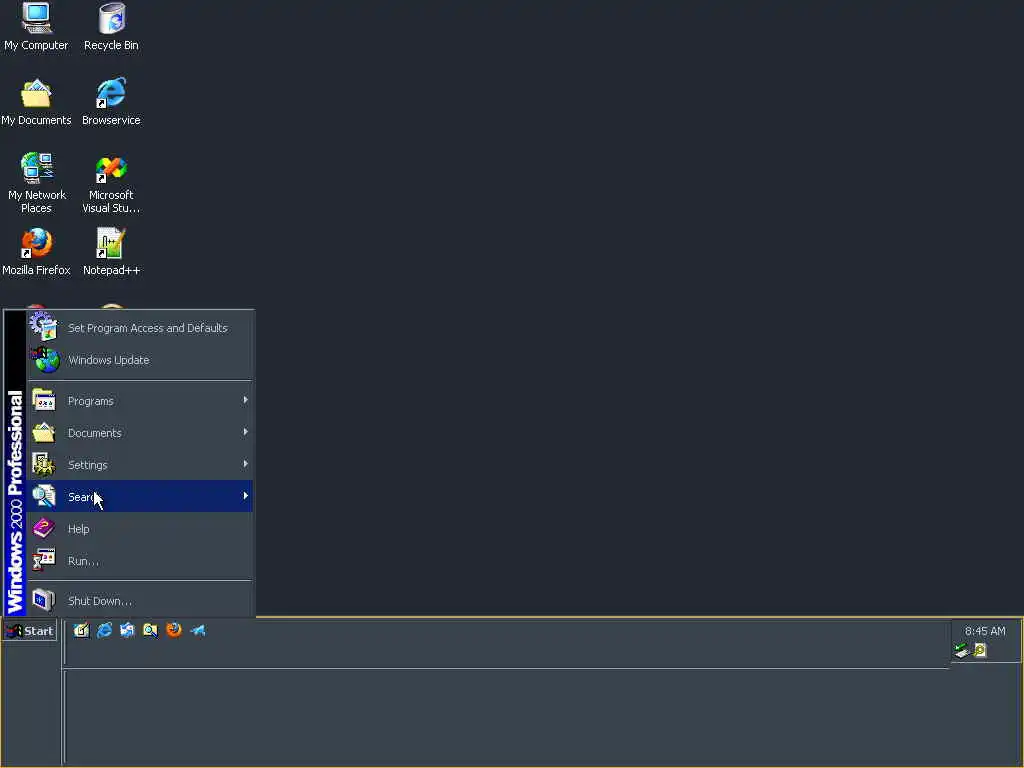This screenshot has height=768, width=1024.
Task: Open Windows Update from Start menu
Action: 140,360
